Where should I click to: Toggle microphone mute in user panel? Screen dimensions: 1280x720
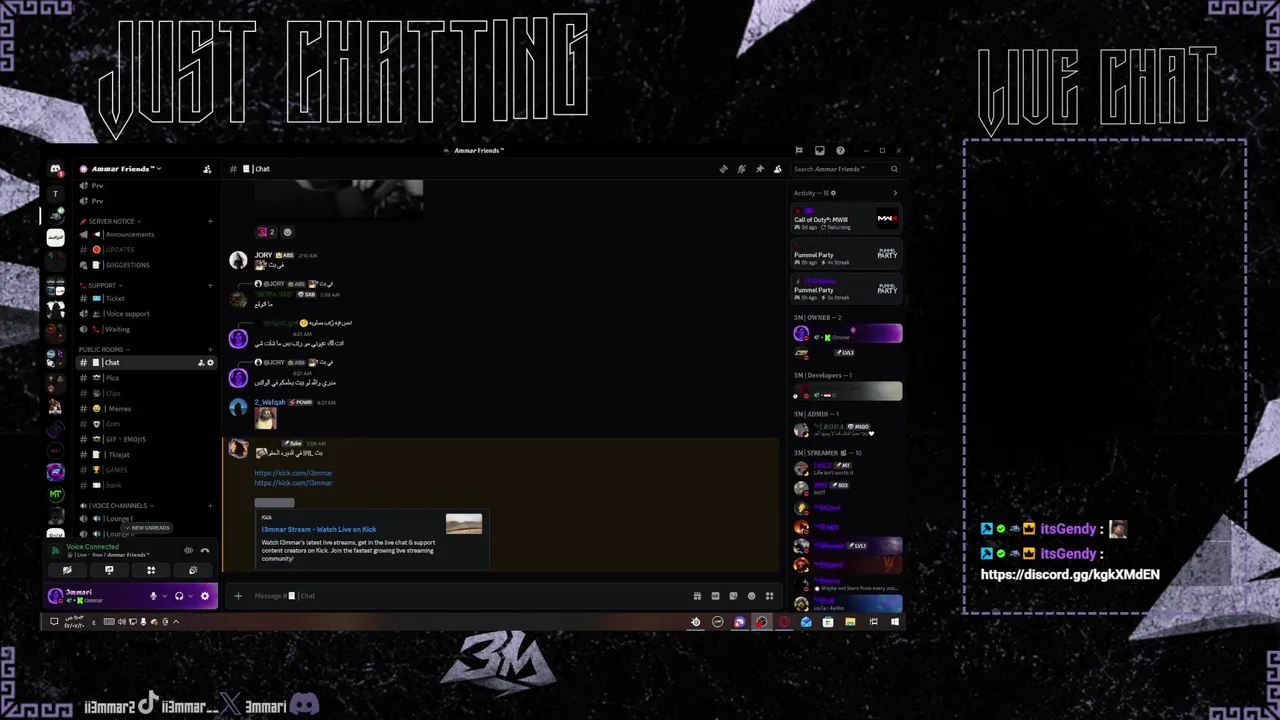(x=153, y=596)
